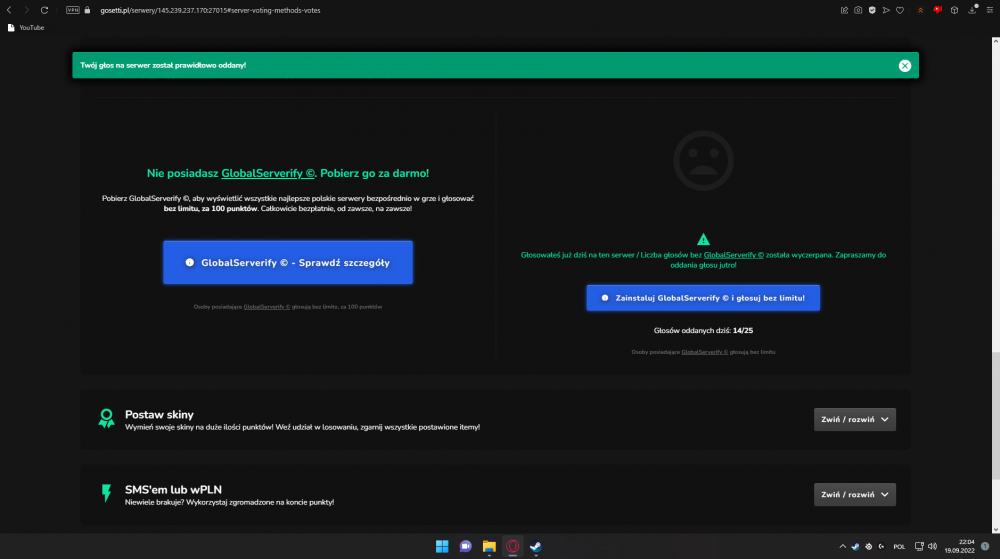
Task: Click the red thumbs-down extension icon
Action: point(938,10)
